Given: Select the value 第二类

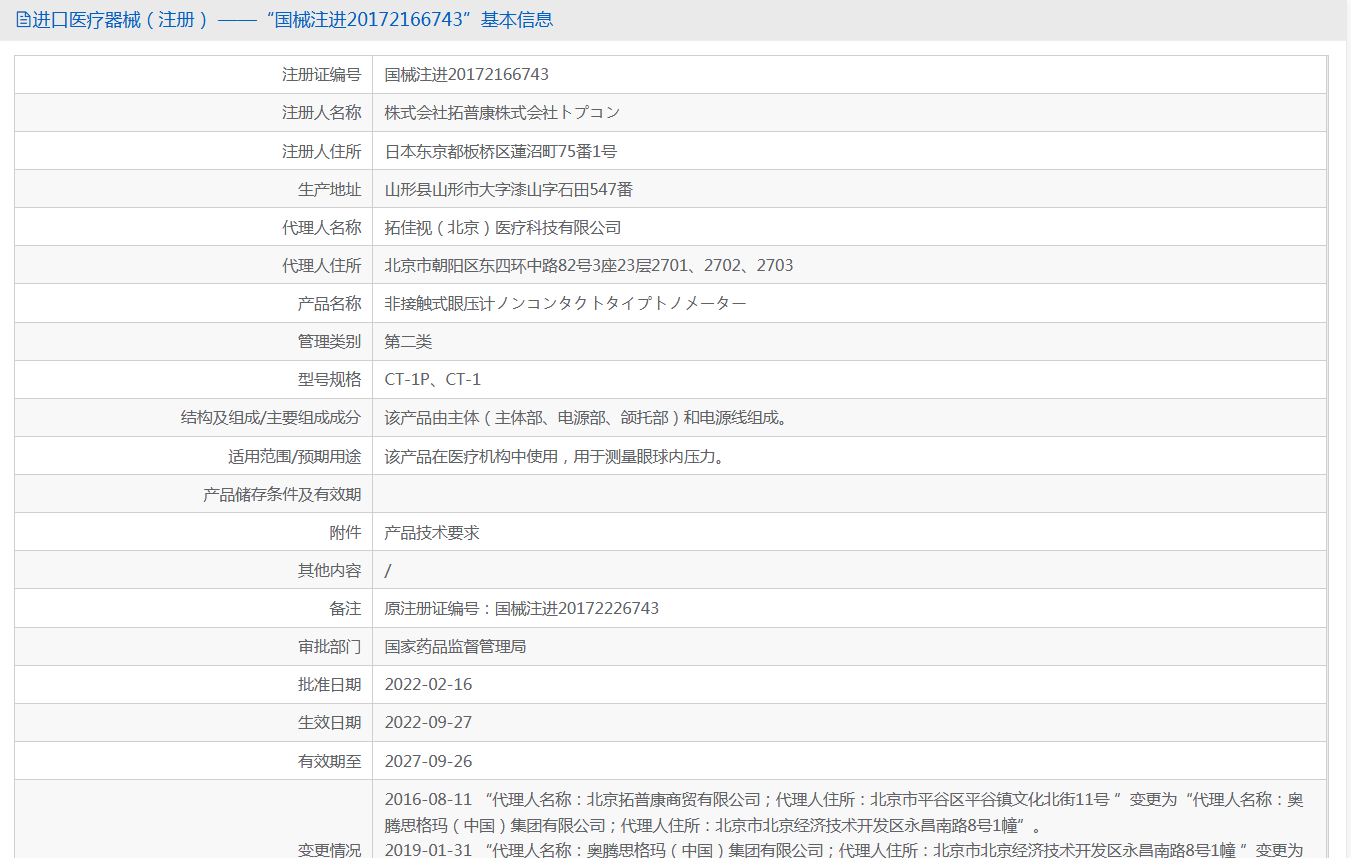Looking at the screenshot, I should (409, 341).
